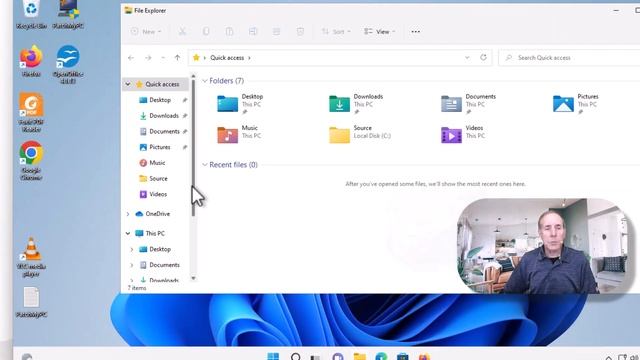Select Foxit PDF Reader desktop shortcut

tap(31, 112)
